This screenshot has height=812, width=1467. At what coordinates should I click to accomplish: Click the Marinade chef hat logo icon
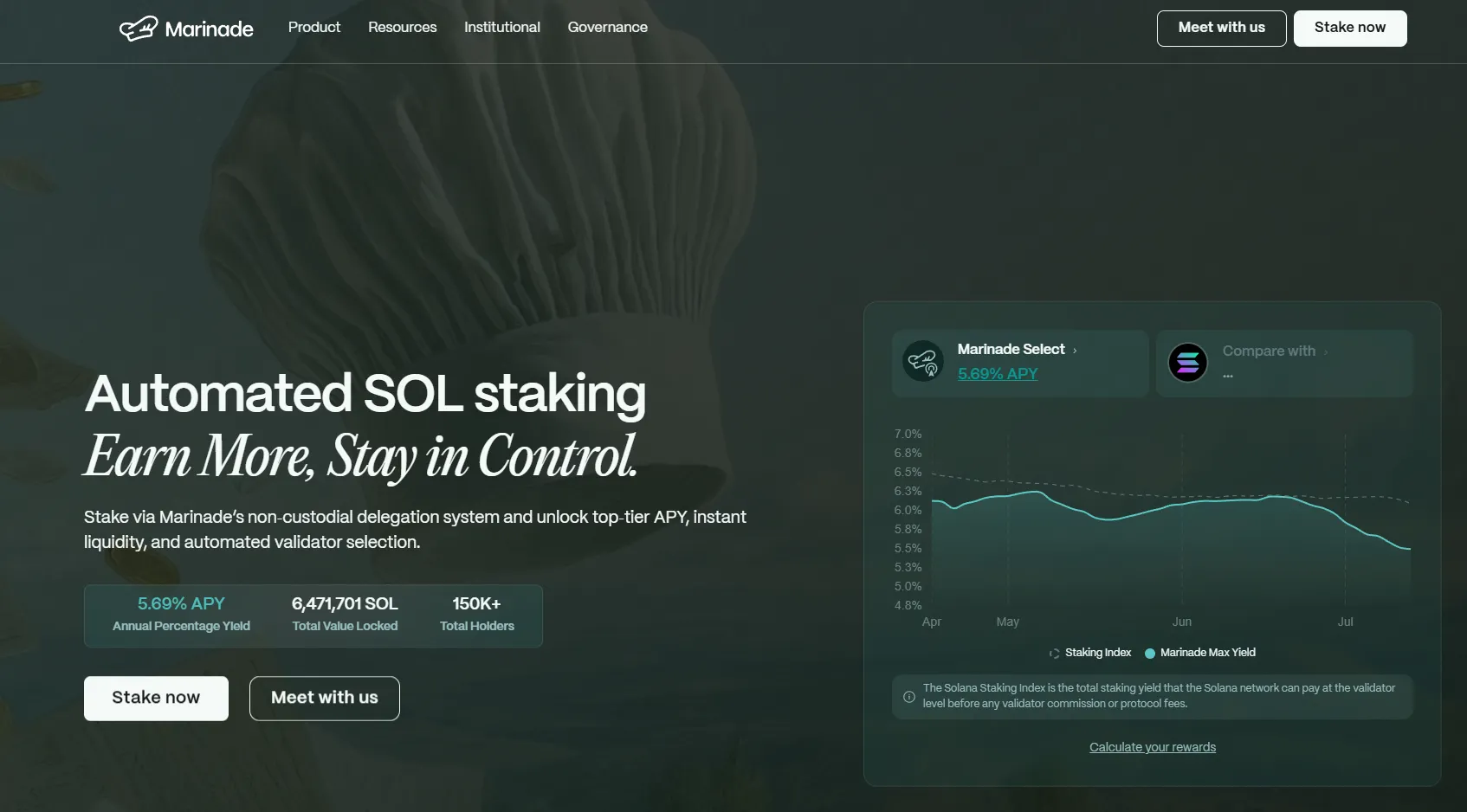tap(139, 29)
